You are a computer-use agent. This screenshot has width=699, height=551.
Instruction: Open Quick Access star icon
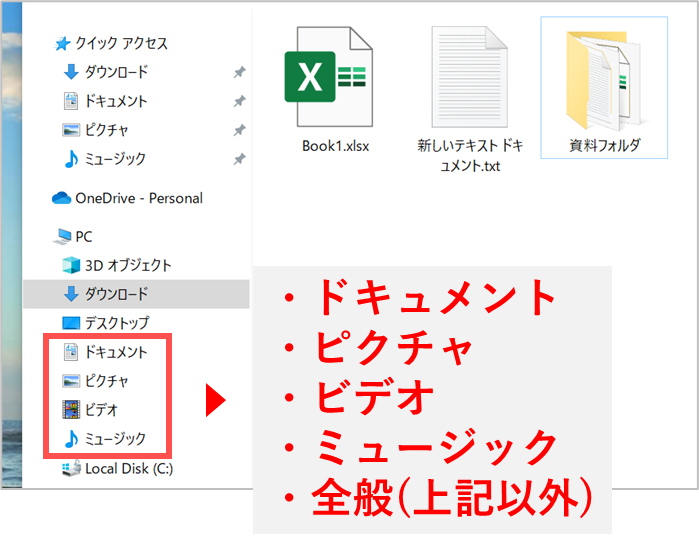pyautogui.click(x=62, y=44)
